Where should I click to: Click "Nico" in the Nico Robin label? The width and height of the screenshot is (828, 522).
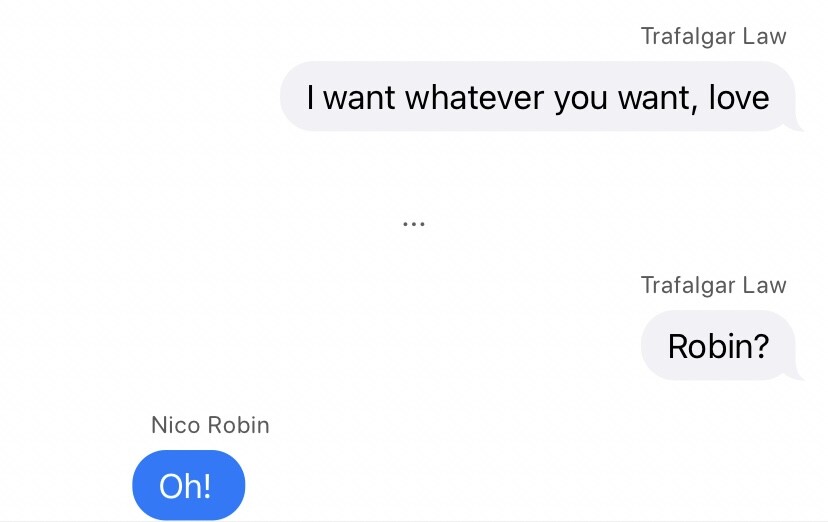pos(175,425)
